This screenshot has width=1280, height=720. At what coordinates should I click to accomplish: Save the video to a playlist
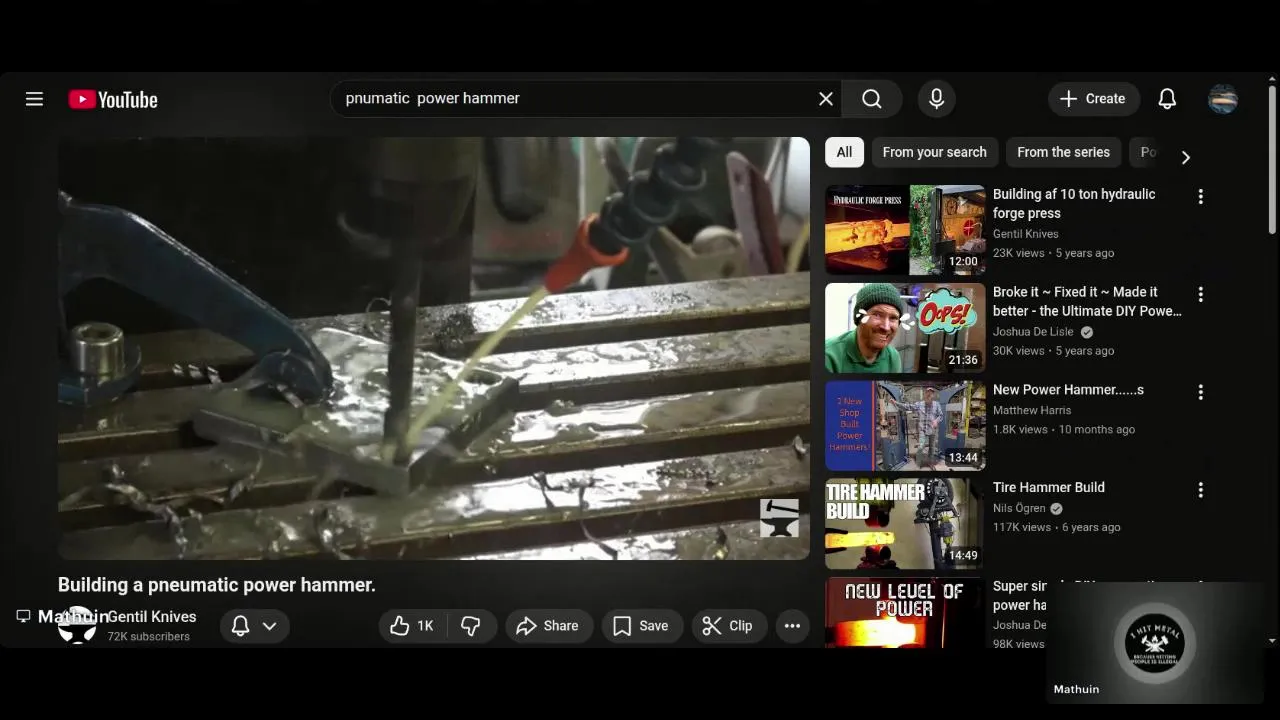point(641,626)
